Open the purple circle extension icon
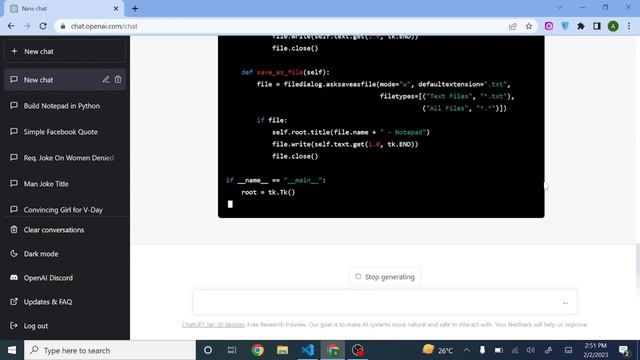 pos(549,26)
